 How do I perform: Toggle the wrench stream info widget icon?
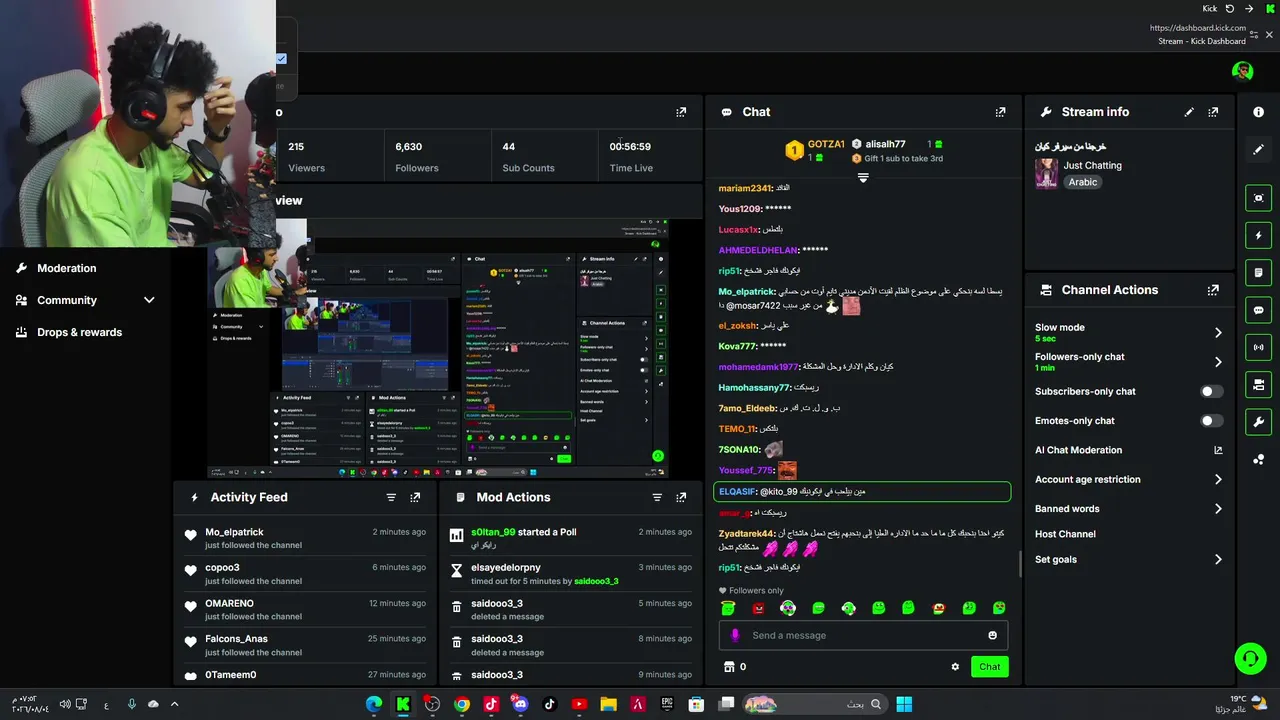pyautogui.click(x=1258, y=421)
